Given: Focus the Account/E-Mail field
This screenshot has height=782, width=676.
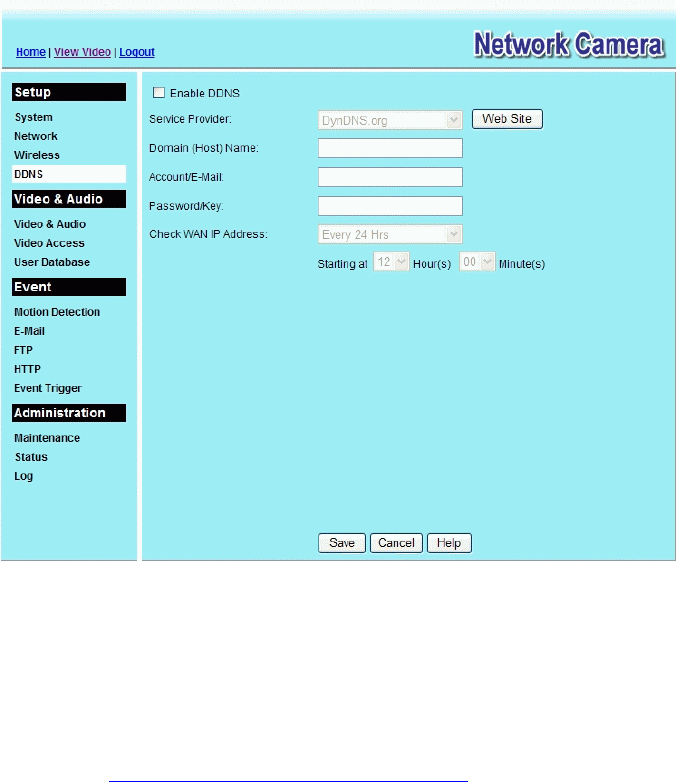Looking at the screenshot, I should (390, 177).
